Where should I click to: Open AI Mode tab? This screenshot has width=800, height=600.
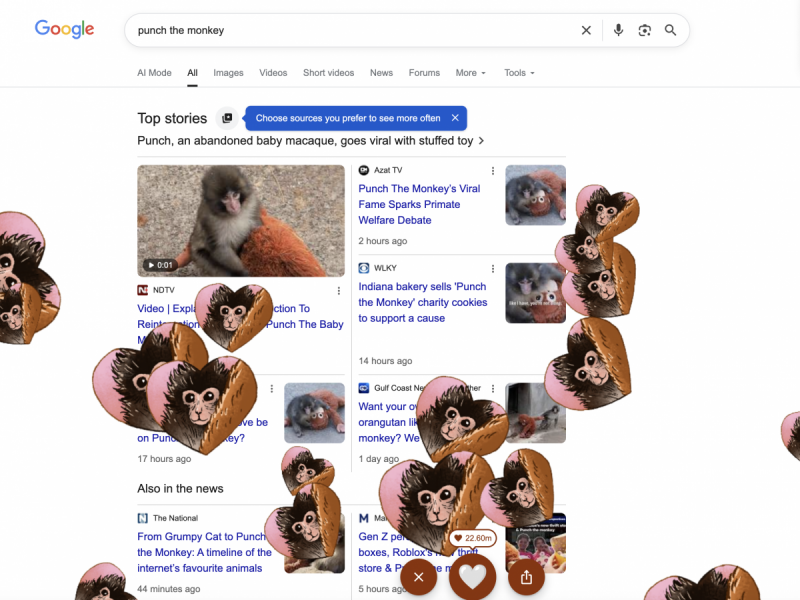click(x=154, y=73)
